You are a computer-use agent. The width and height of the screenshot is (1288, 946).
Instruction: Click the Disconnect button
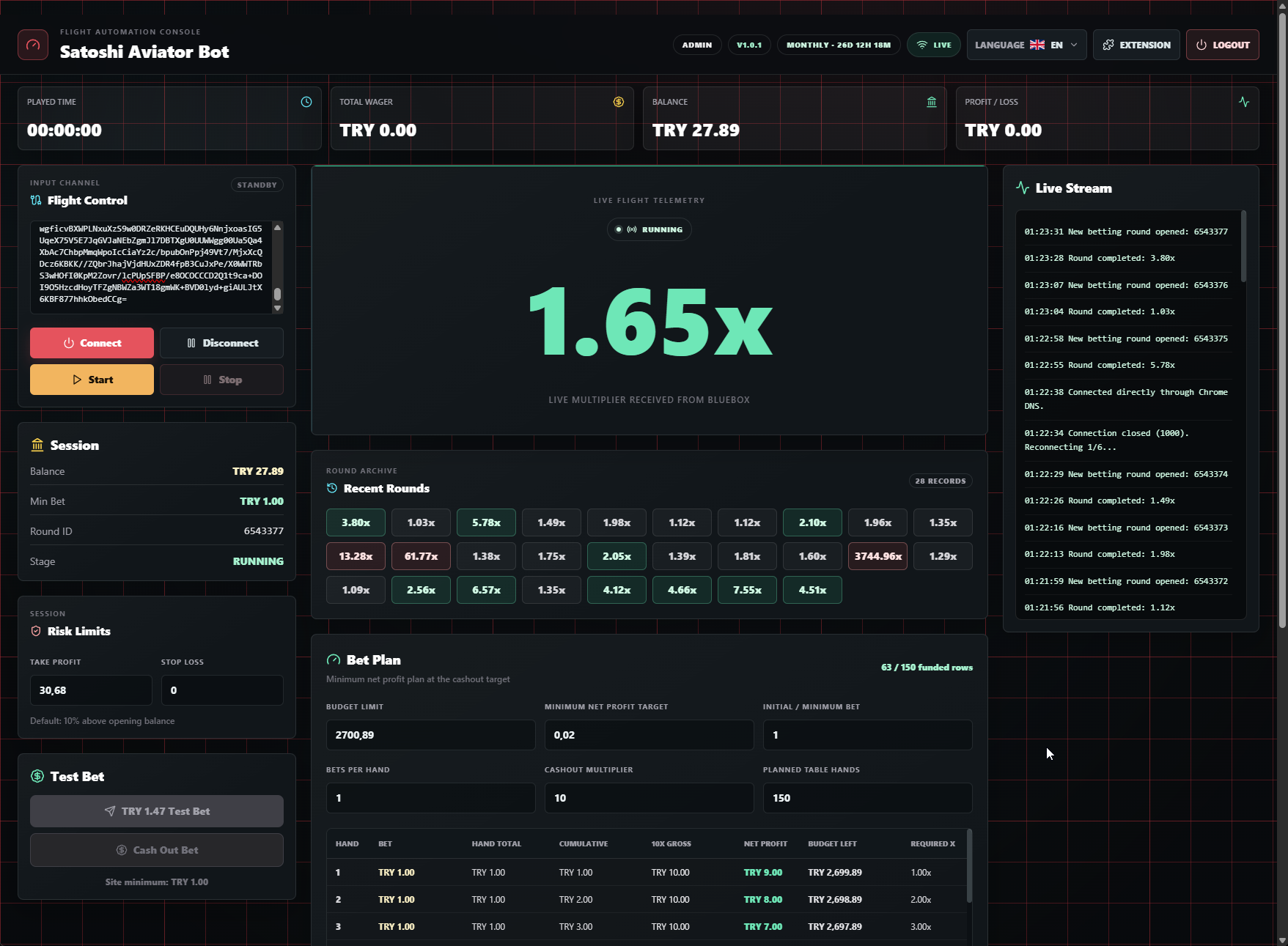[x=221, y=343]
